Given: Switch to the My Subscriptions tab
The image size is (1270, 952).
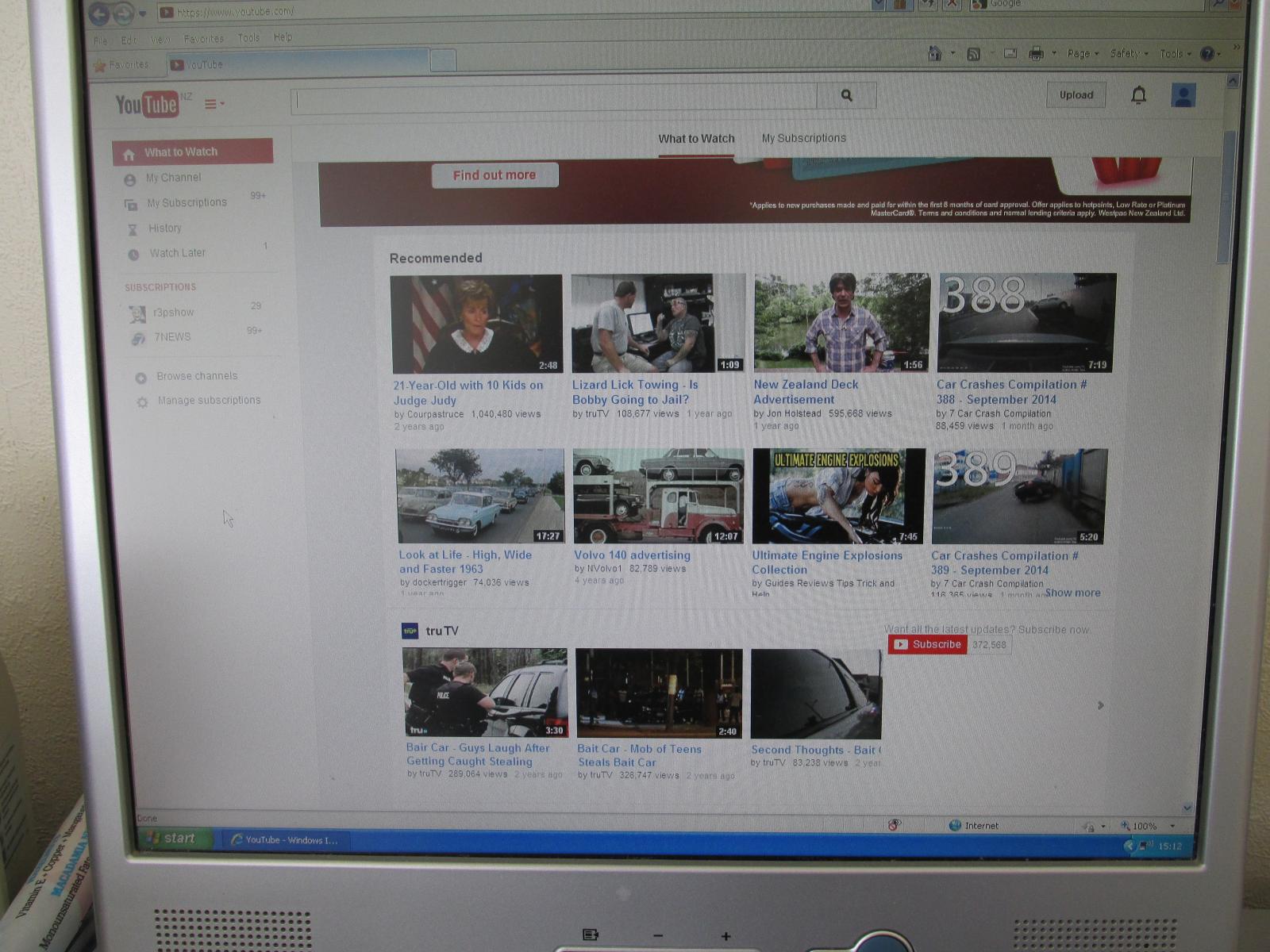Looking at the screenshot, I should tap(804, 138).
